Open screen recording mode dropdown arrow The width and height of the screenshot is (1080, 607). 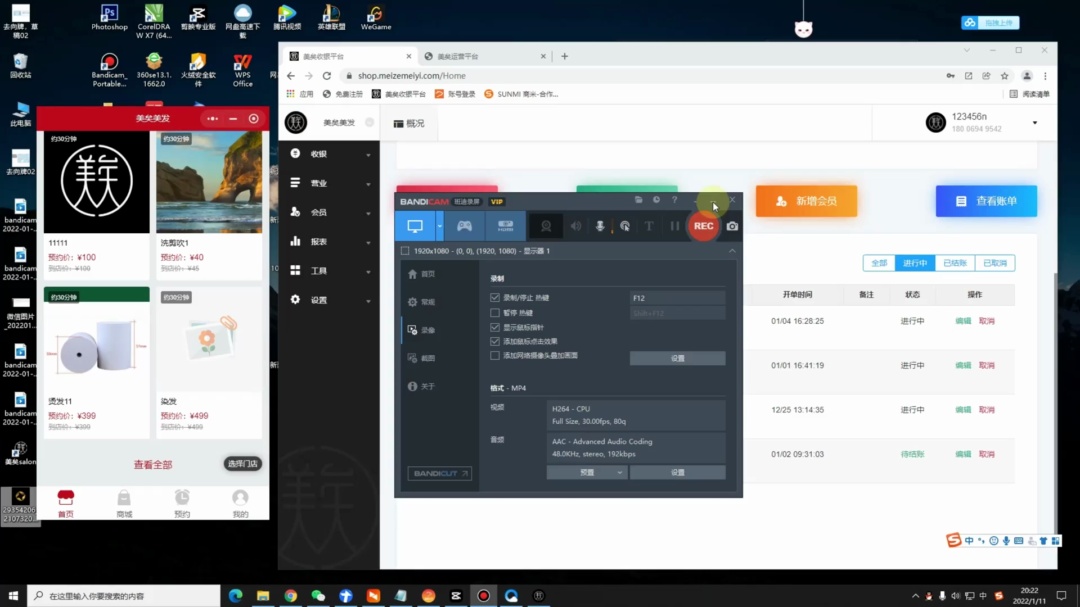click(x=438, y=226)
